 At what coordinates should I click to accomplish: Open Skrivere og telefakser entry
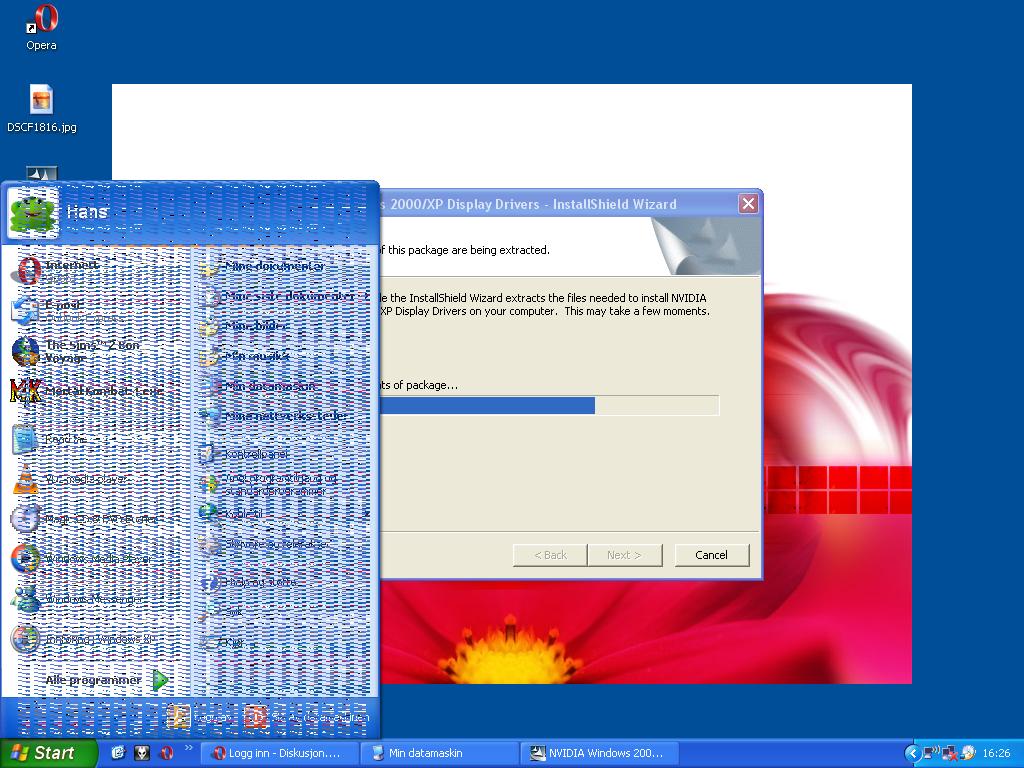pyautogui.click(x=284, y=544)
